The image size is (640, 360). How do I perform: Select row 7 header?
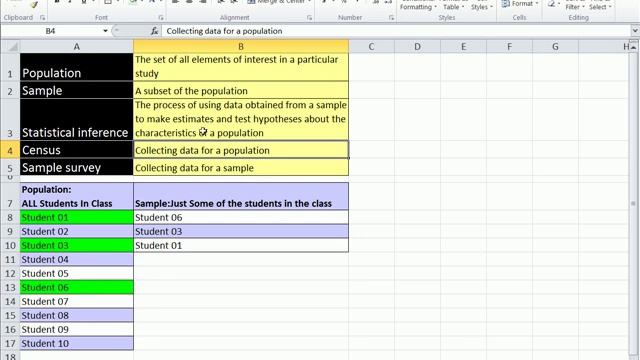(10, 196)
